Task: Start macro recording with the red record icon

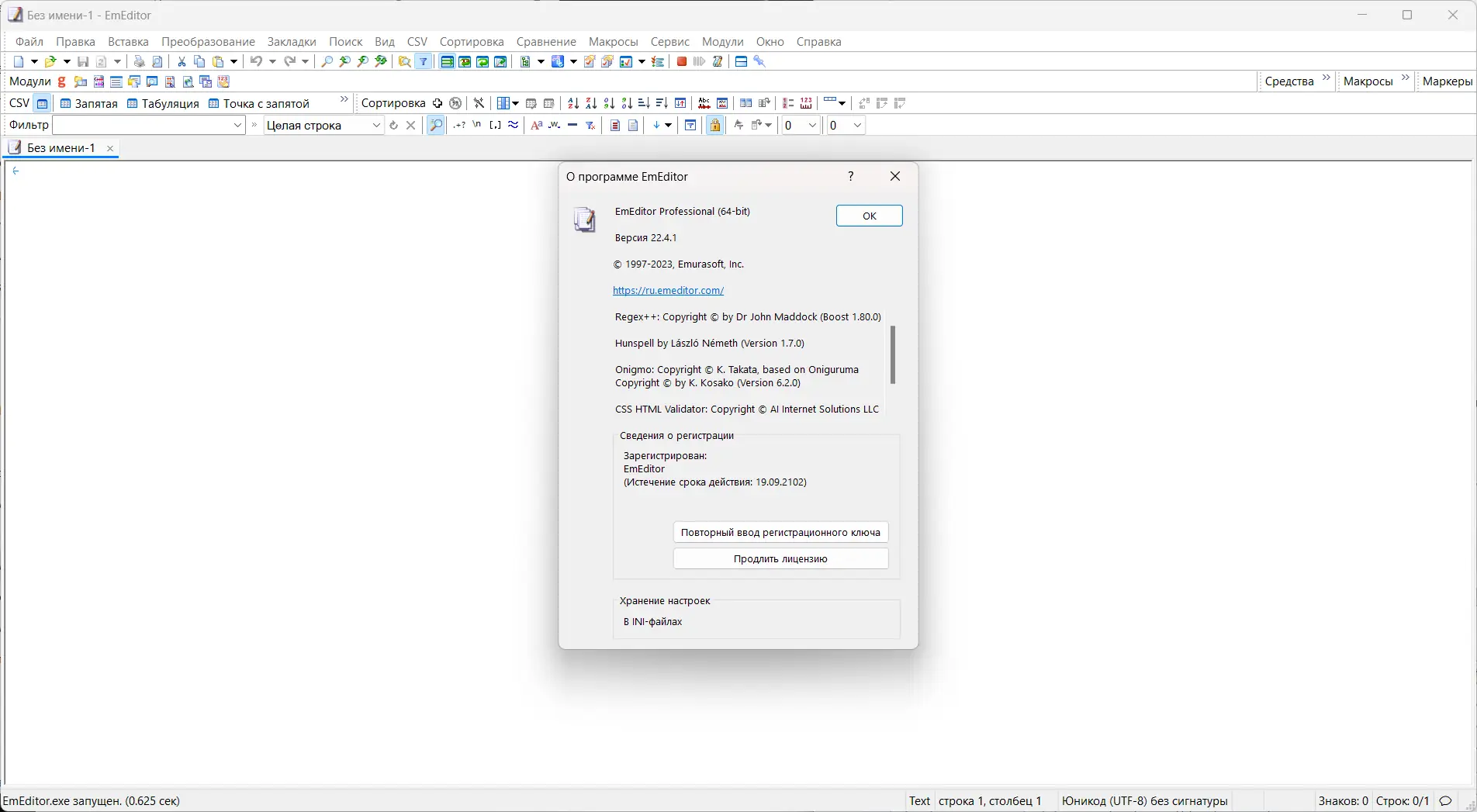Action: [x=680, y=61]
